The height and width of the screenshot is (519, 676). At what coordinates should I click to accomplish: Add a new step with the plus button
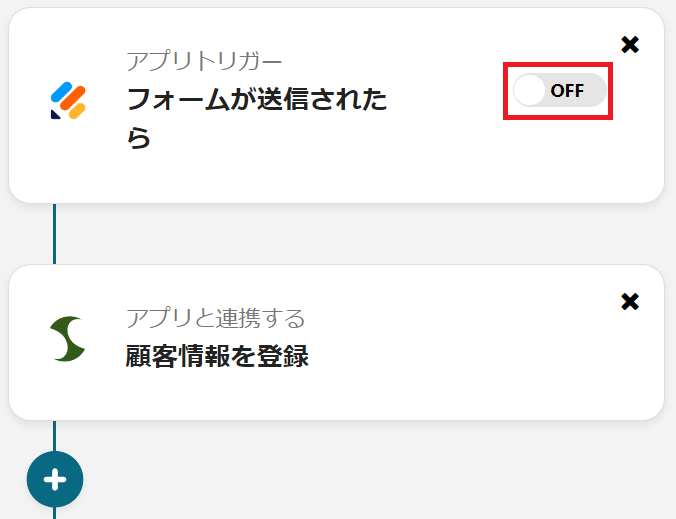pyautogui.click(x=55, y=480)
